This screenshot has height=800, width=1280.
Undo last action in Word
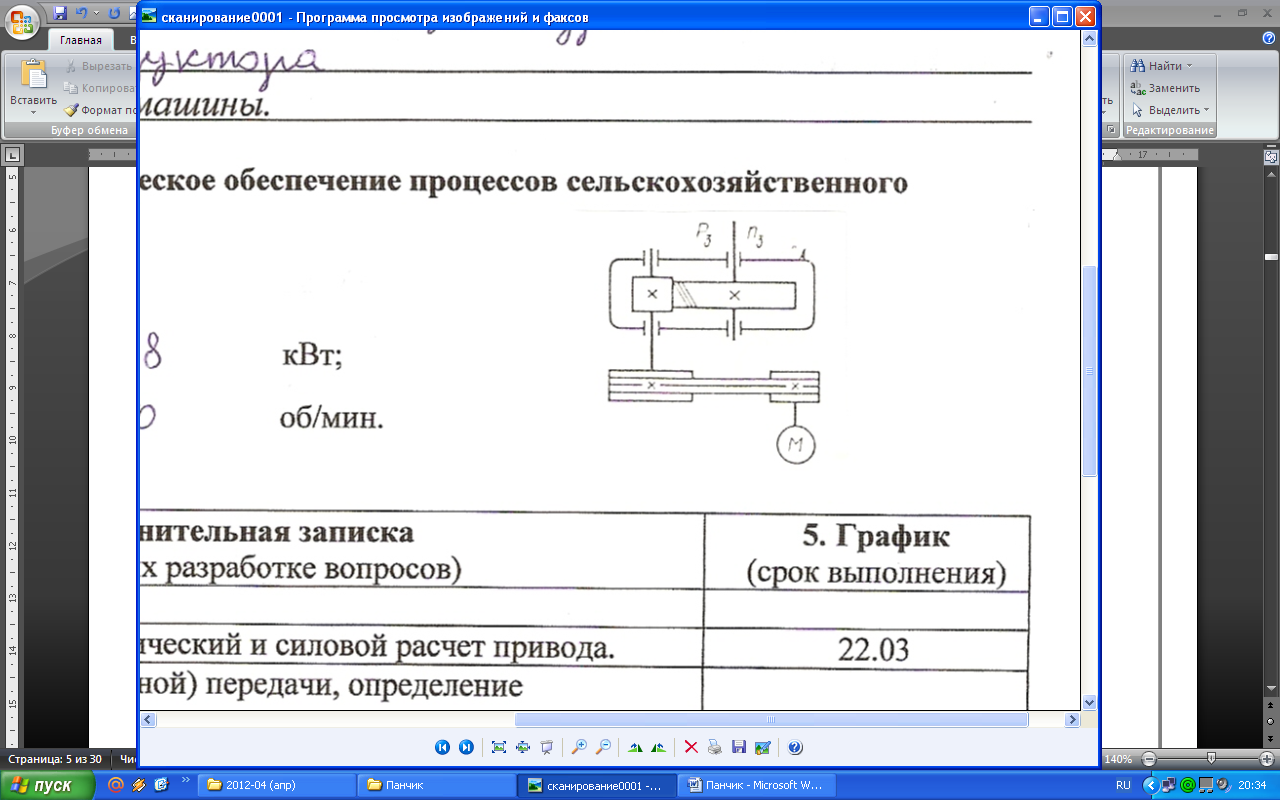(x=81, y=13)
